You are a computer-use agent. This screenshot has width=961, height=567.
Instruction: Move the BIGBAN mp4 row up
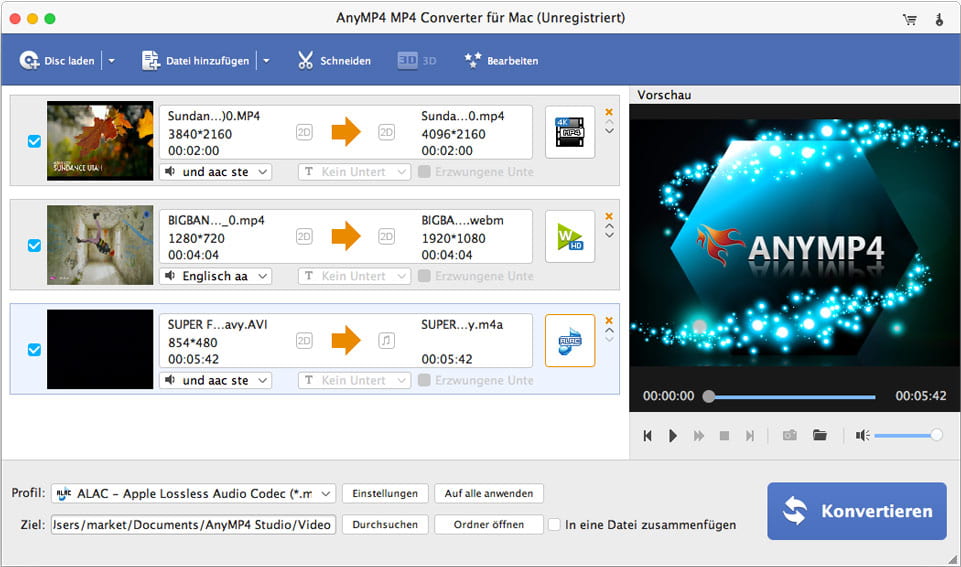[x=609, y=226]
